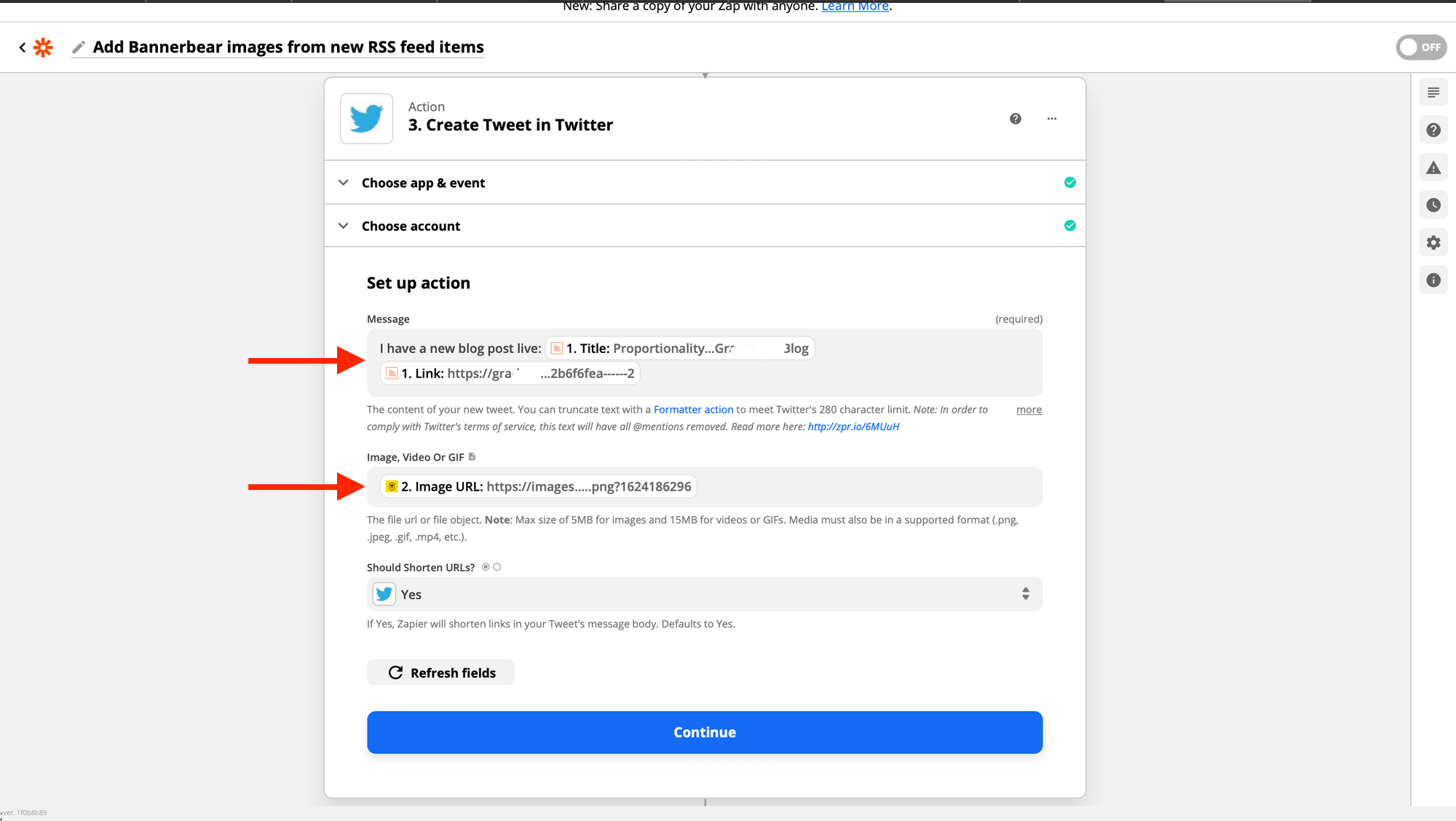Open the info icon in right sidebar
The image size is (1456, 821).
coord(1433,280)
